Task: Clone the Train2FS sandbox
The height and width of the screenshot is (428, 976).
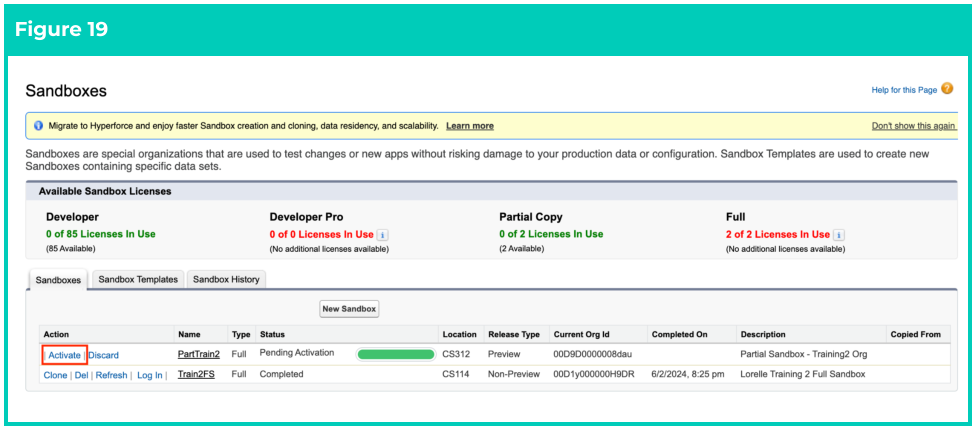Action: click(x=55, y=375)
